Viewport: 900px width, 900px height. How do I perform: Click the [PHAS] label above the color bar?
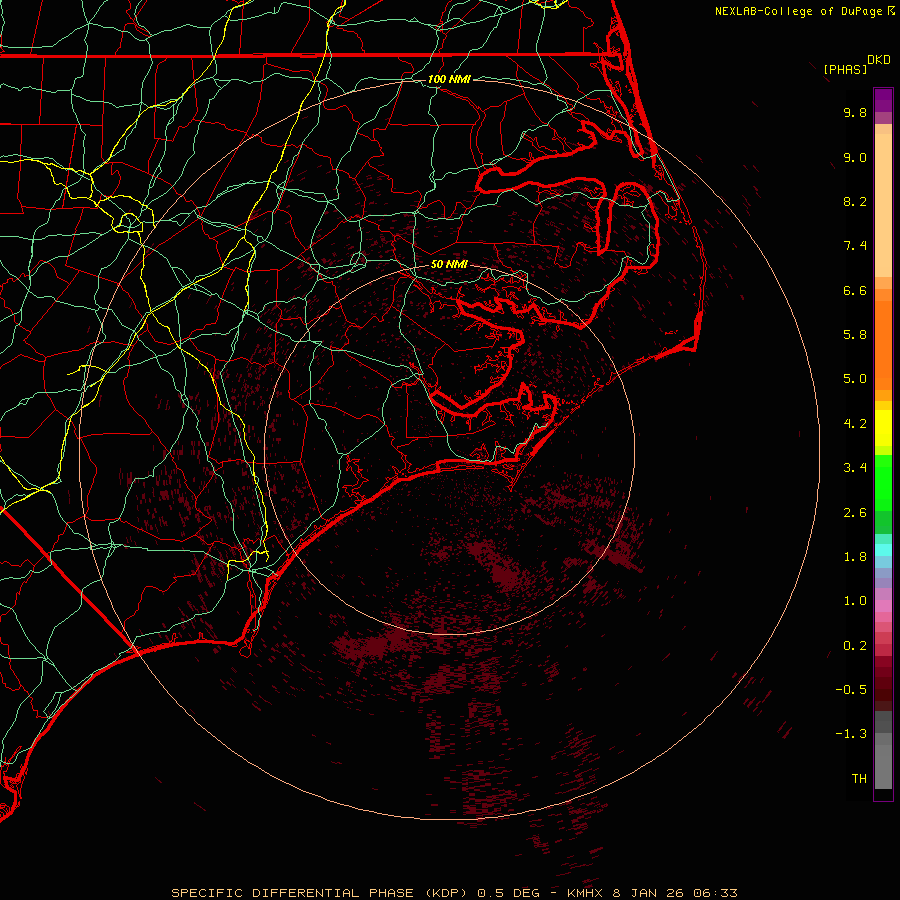845,69
